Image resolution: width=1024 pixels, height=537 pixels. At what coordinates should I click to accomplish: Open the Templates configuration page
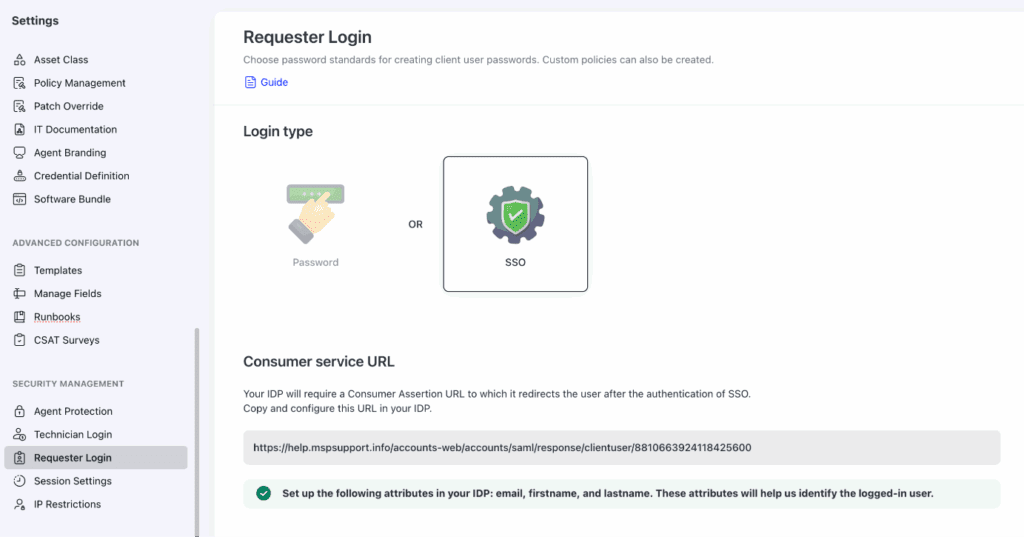pyautogui.click(x=57, y=270)
